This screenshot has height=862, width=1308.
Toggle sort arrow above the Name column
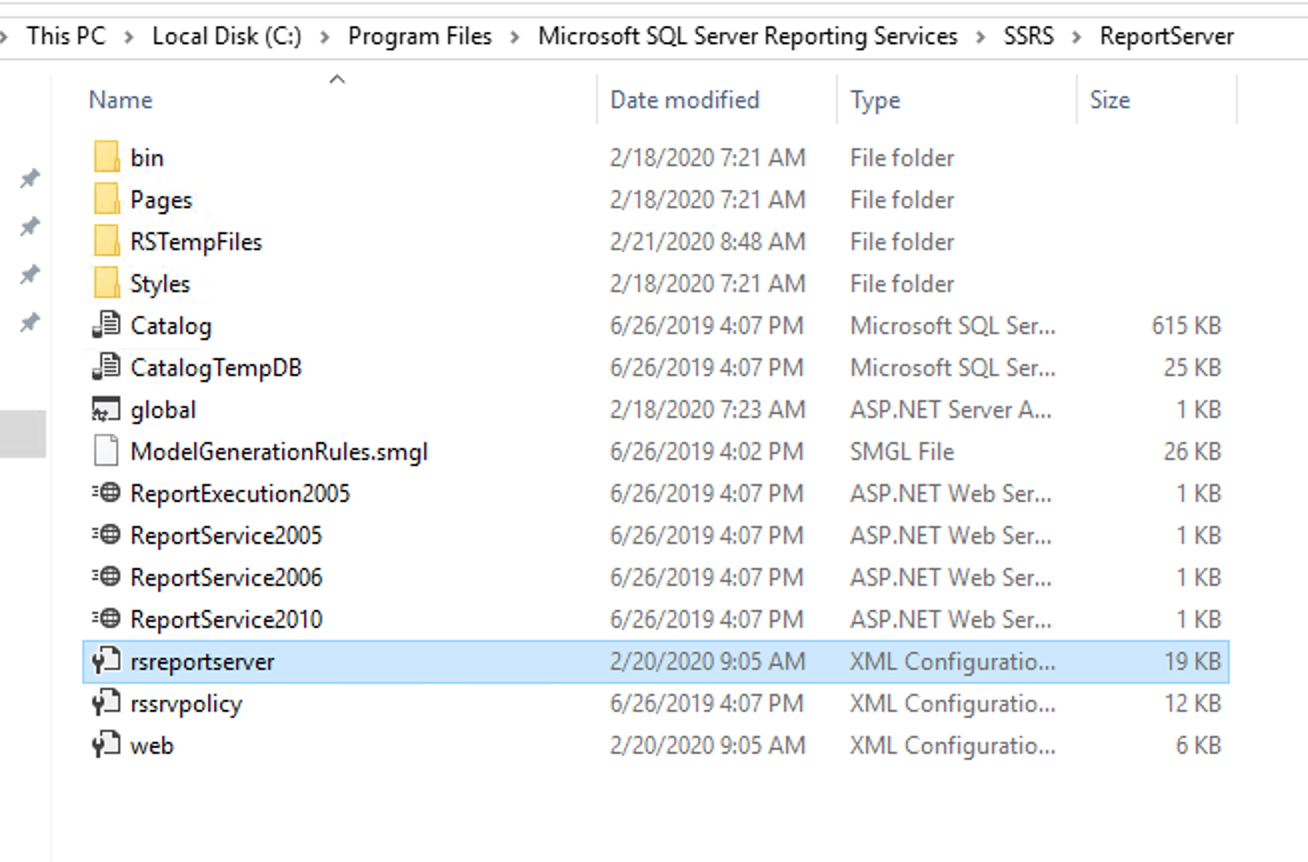click(x=337, y=79)
